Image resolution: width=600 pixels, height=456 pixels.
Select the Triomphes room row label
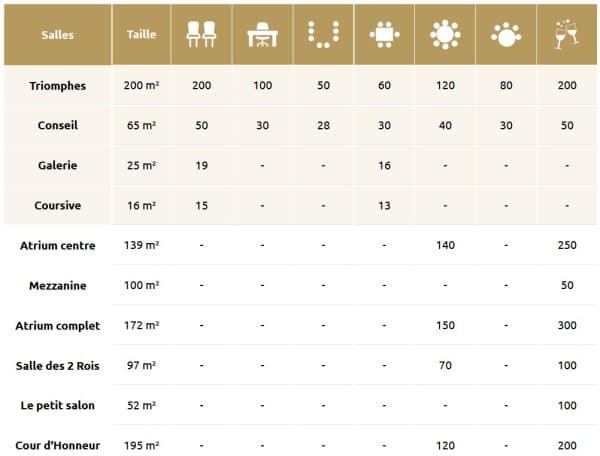coord(57,86)
